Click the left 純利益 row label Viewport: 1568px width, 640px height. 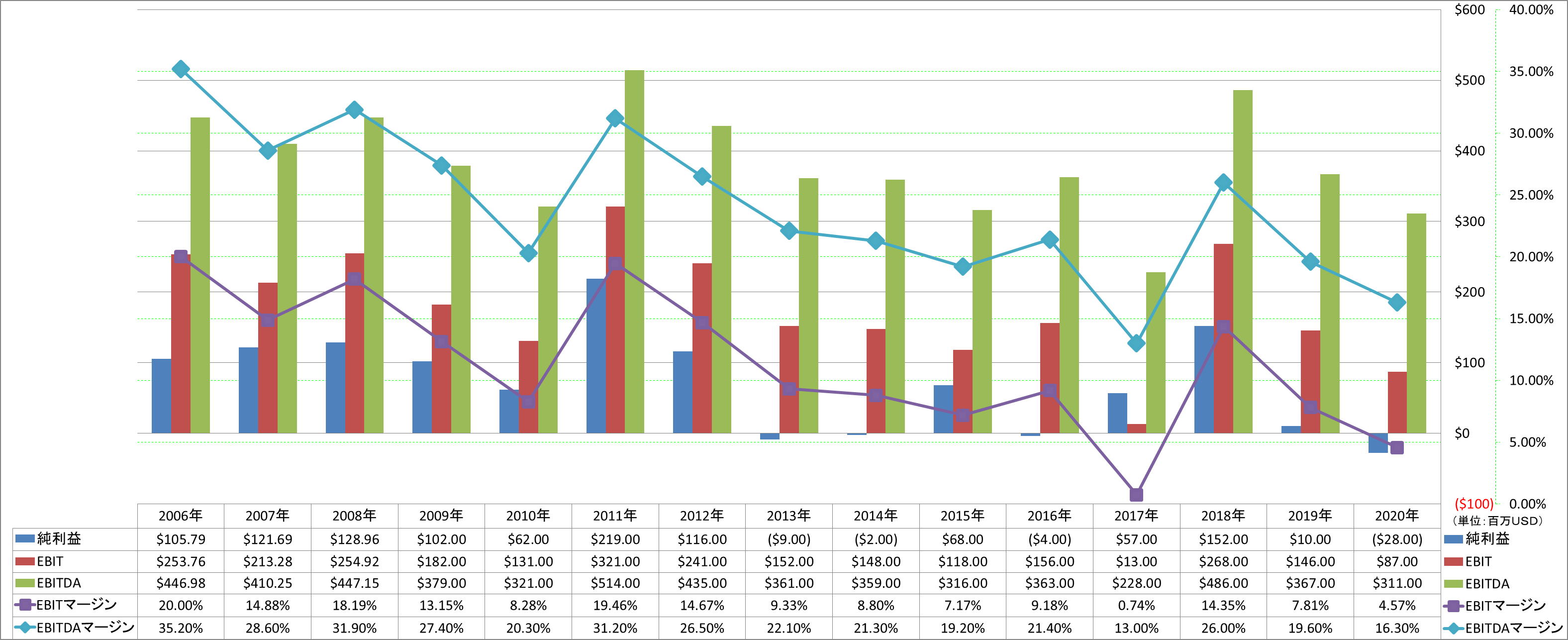pos(58,539)
